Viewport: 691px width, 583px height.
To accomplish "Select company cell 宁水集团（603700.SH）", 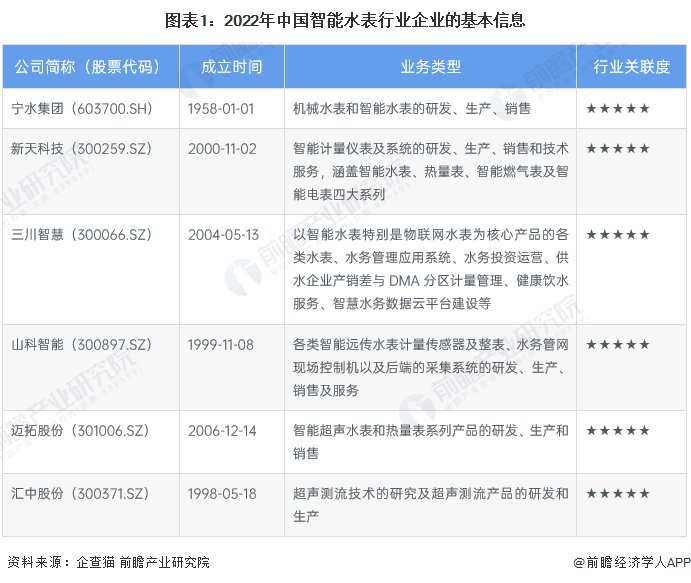I will [x=82, y=108].
